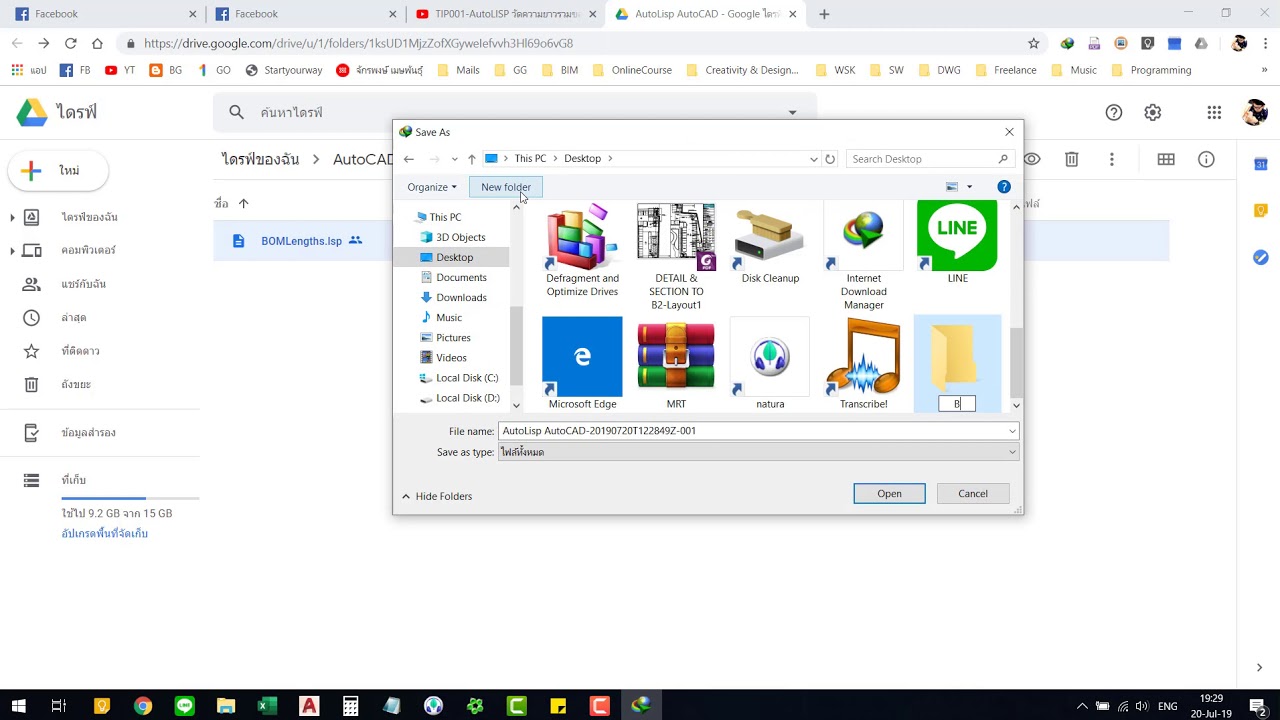
Task: Open the Programming bookmarks folder
Action: pyautogui.click(x=1151, y=70)
